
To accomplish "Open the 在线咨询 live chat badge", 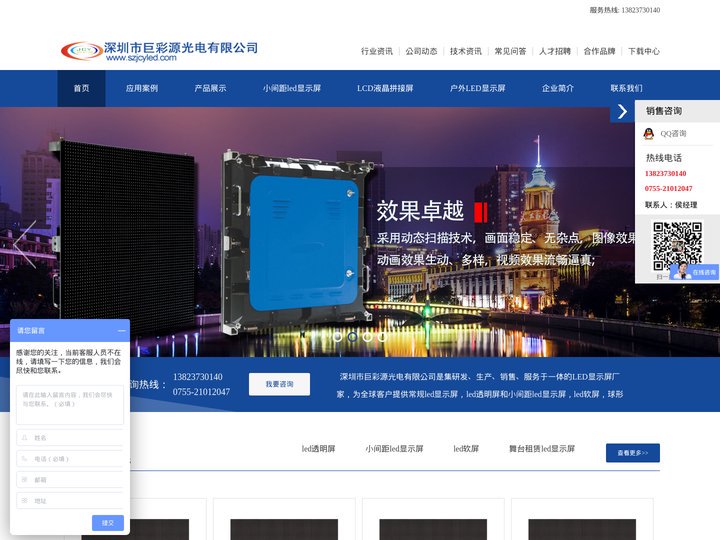I will point(694,272).
